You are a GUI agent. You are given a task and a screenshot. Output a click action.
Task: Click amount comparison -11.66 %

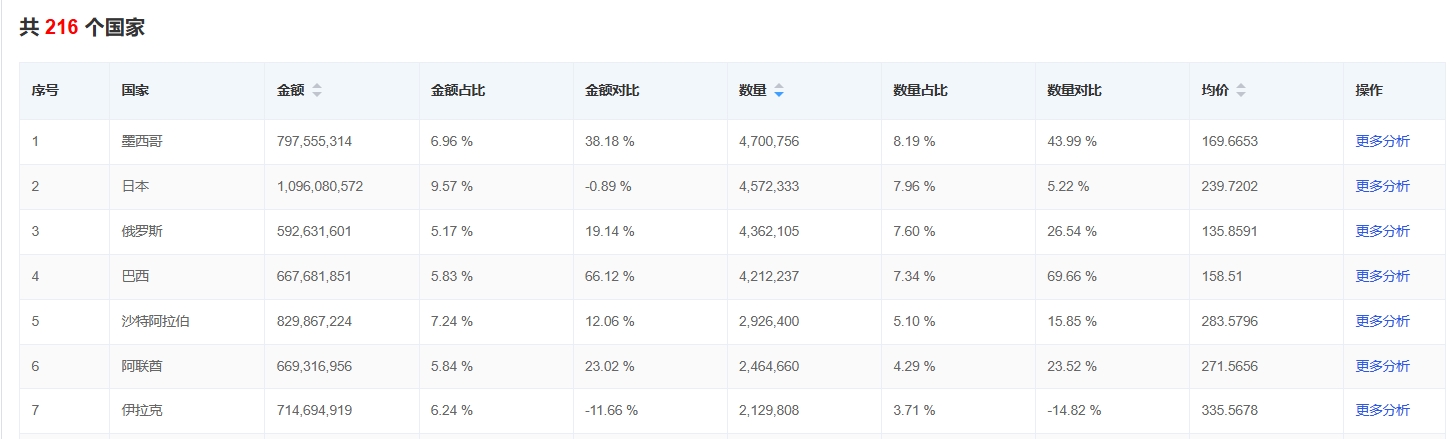[612, 410]
